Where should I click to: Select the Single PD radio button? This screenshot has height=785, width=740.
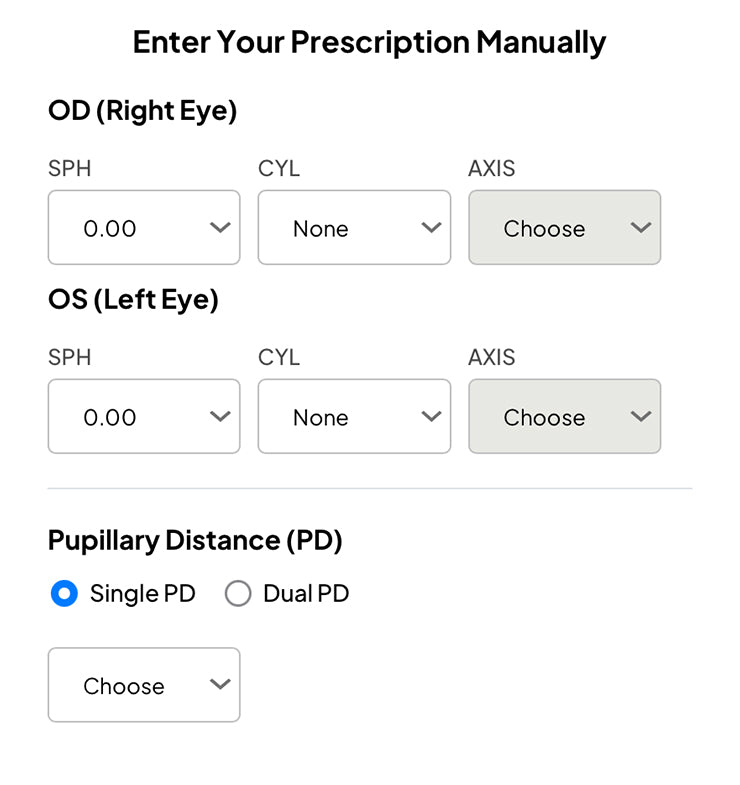(64, 594)
